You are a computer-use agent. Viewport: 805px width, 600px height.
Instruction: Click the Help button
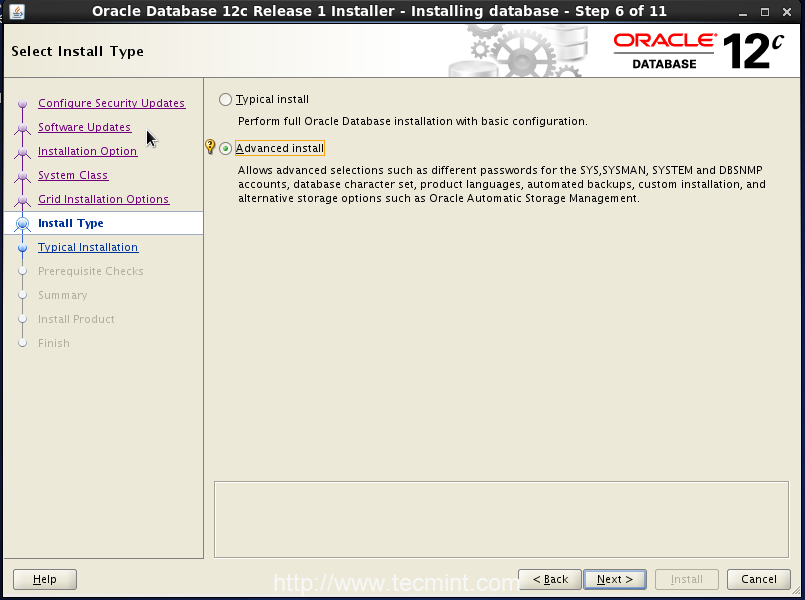(45, 579)
